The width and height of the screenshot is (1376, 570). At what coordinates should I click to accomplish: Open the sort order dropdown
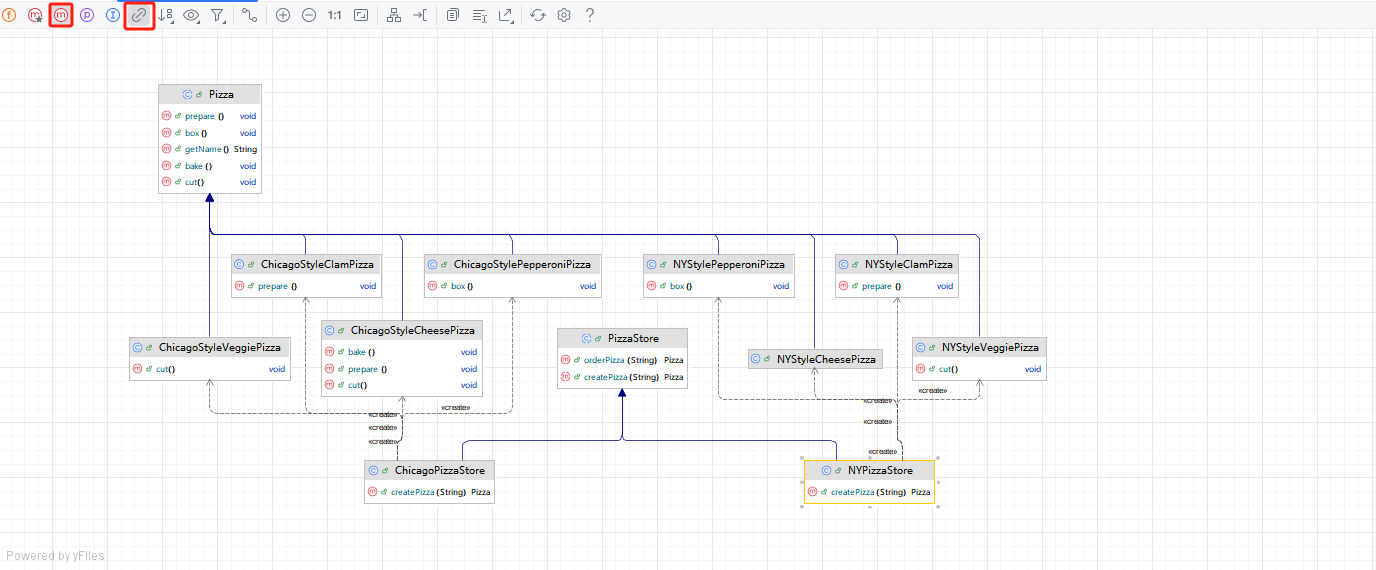click(x=166, y=16)
